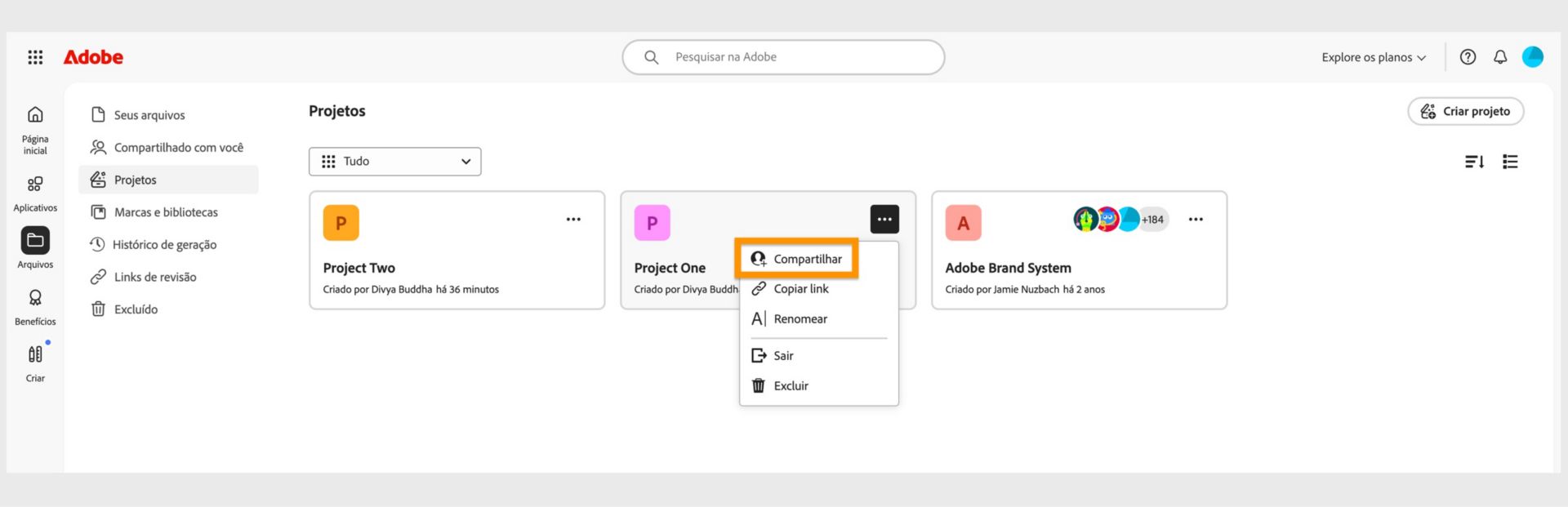Click 'Criado por Divya Buddha há 36 minutos'
This screenshot has height=507, width=1568.
point(411,289)
